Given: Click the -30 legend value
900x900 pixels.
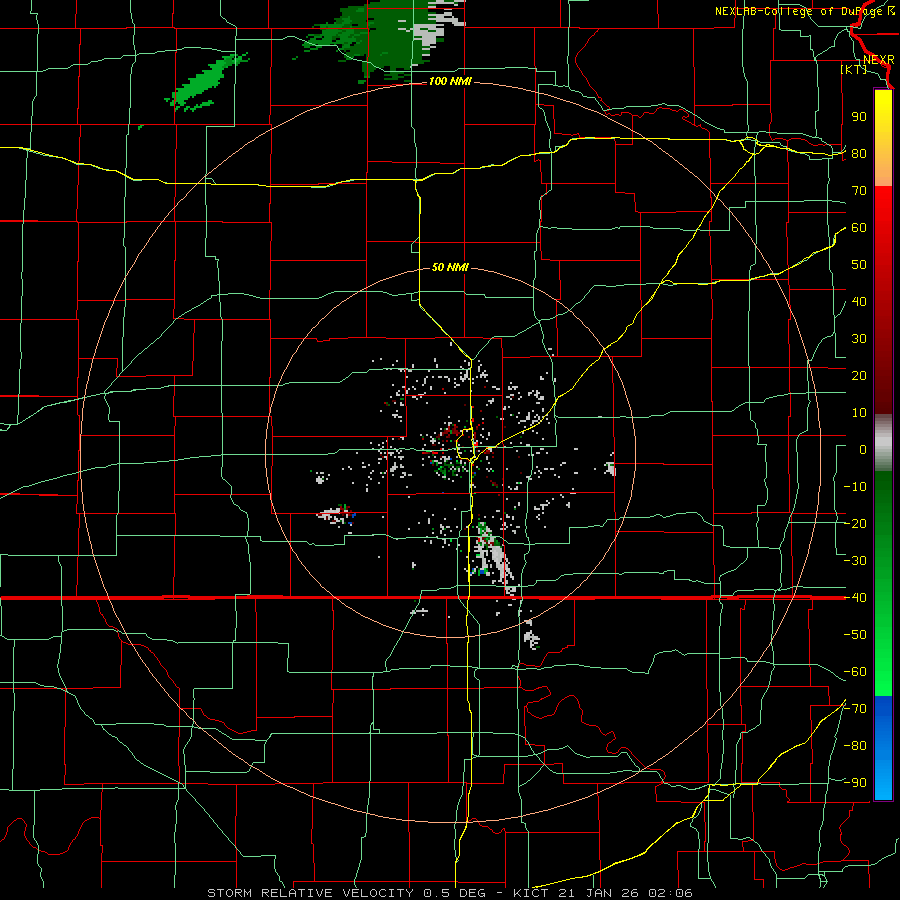Looking at the screenshot, I should click(x=855, y=561).
